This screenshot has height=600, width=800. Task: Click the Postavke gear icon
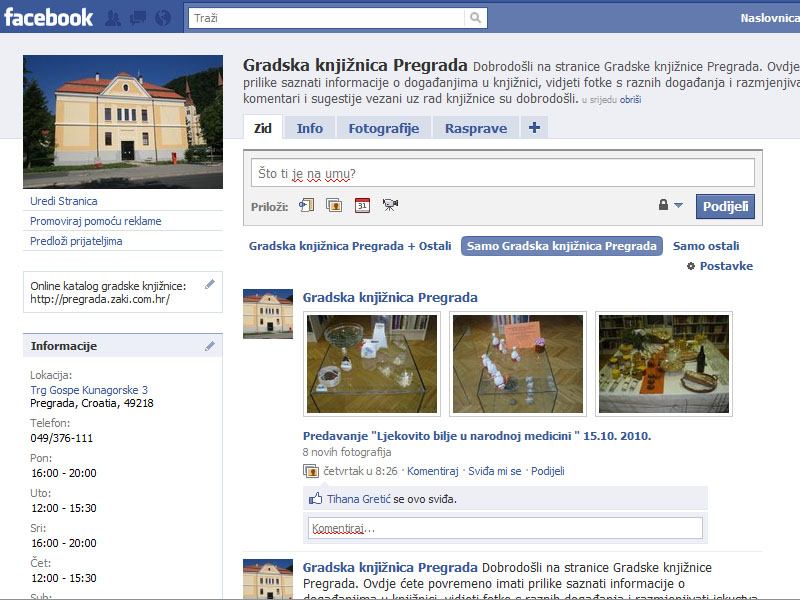[691, 266]
